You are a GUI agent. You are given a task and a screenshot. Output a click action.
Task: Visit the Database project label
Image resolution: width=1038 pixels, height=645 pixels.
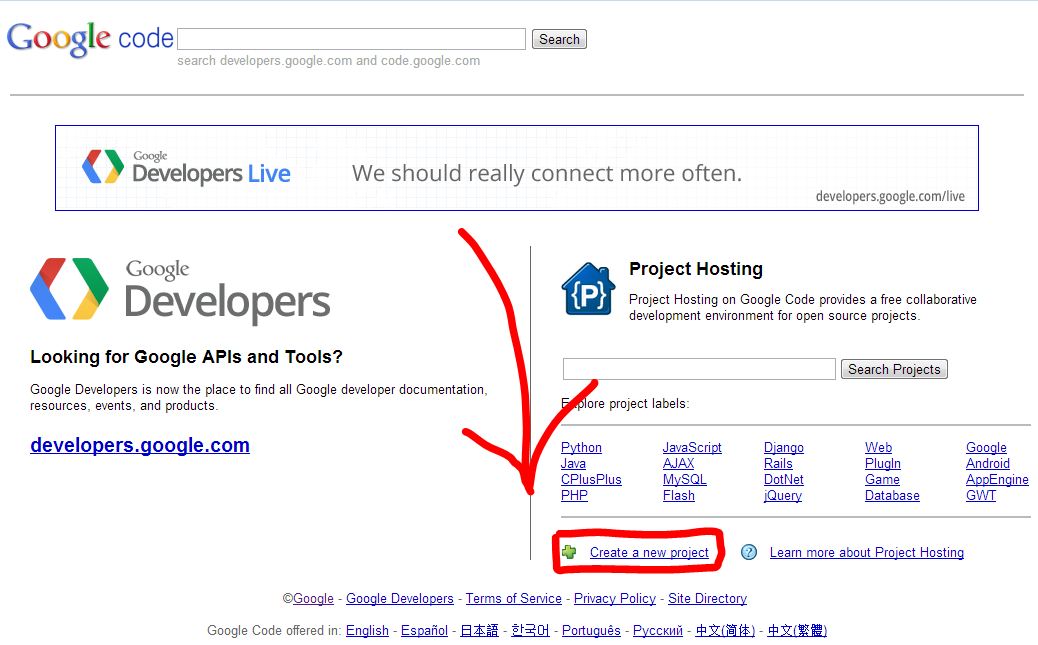(x=892, y=495)
